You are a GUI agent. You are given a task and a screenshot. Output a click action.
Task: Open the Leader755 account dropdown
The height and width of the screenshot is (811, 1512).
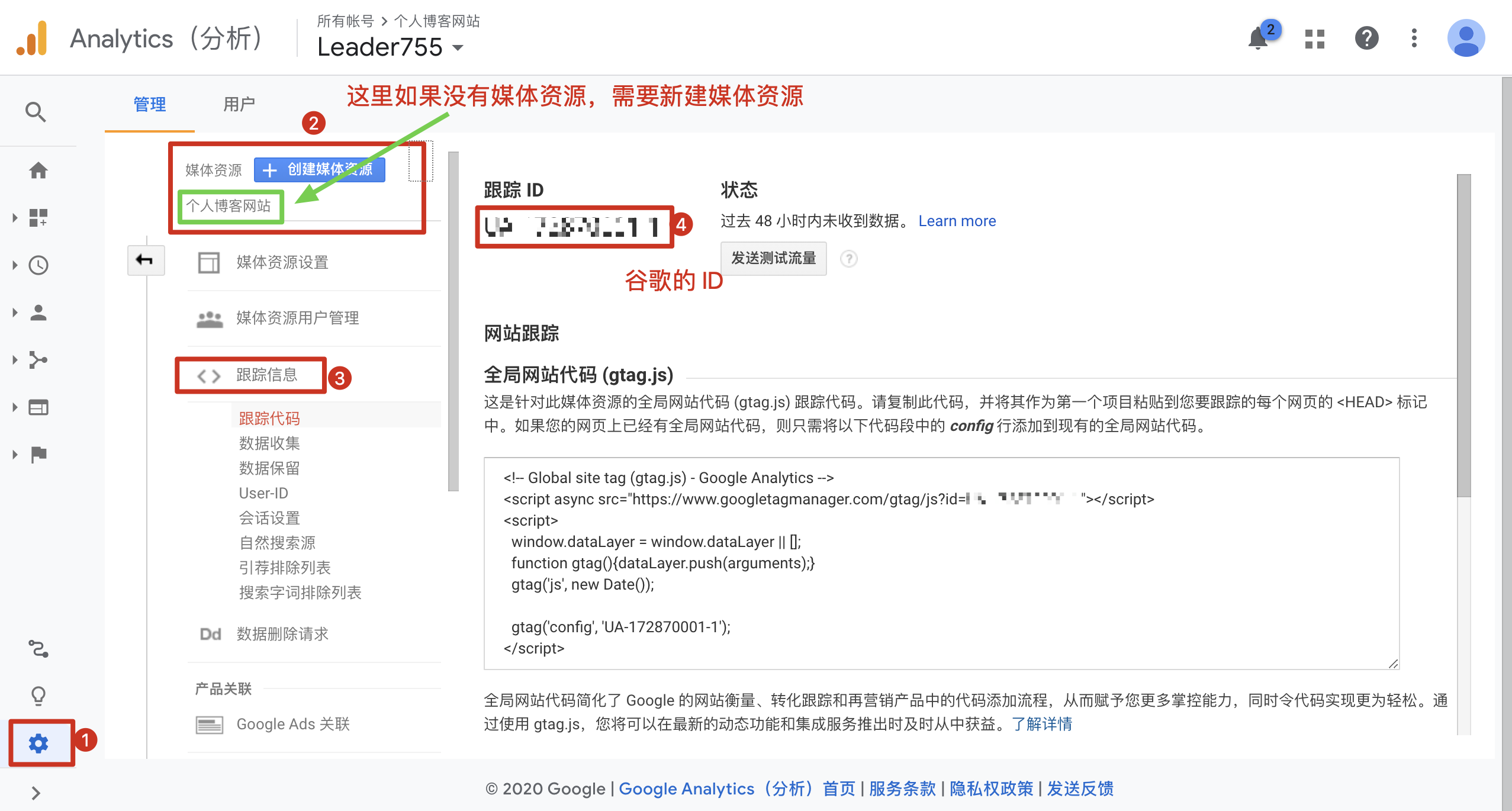pos(390,47)
